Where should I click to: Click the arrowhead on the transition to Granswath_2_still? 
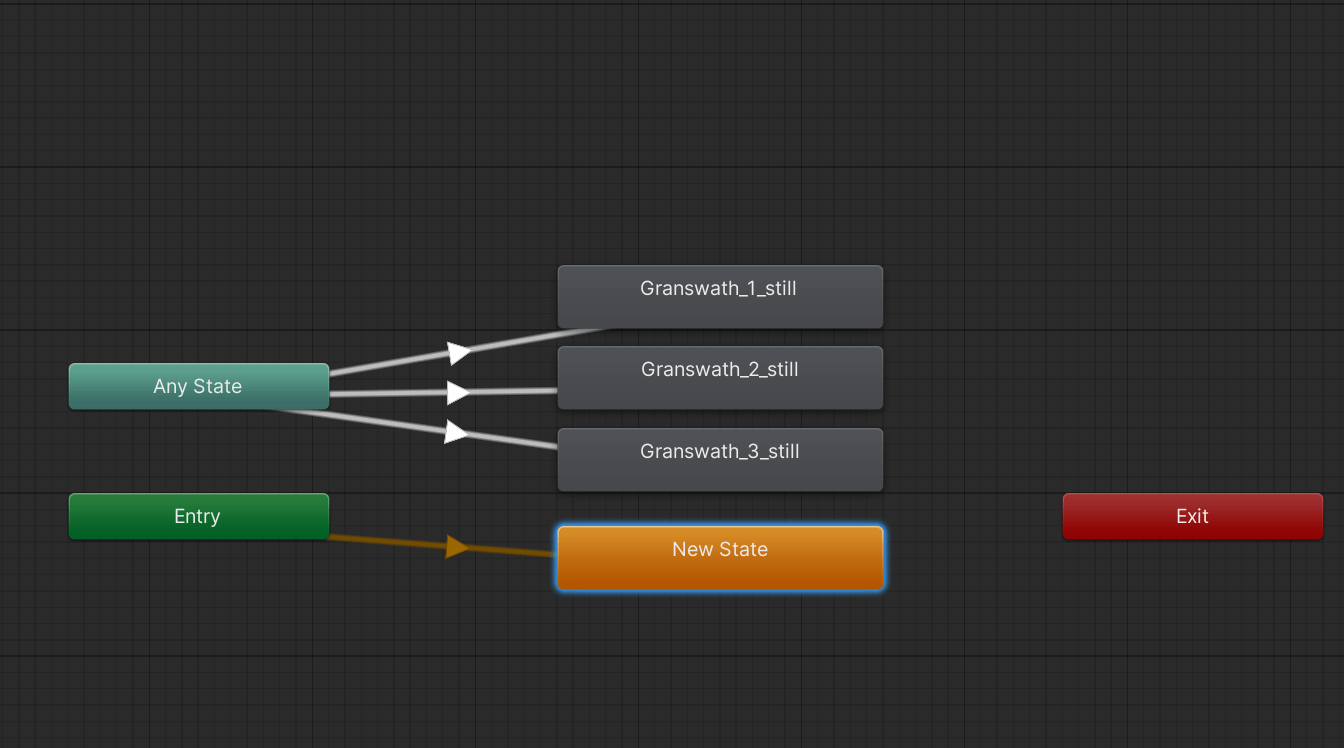(x=457, y=392)
